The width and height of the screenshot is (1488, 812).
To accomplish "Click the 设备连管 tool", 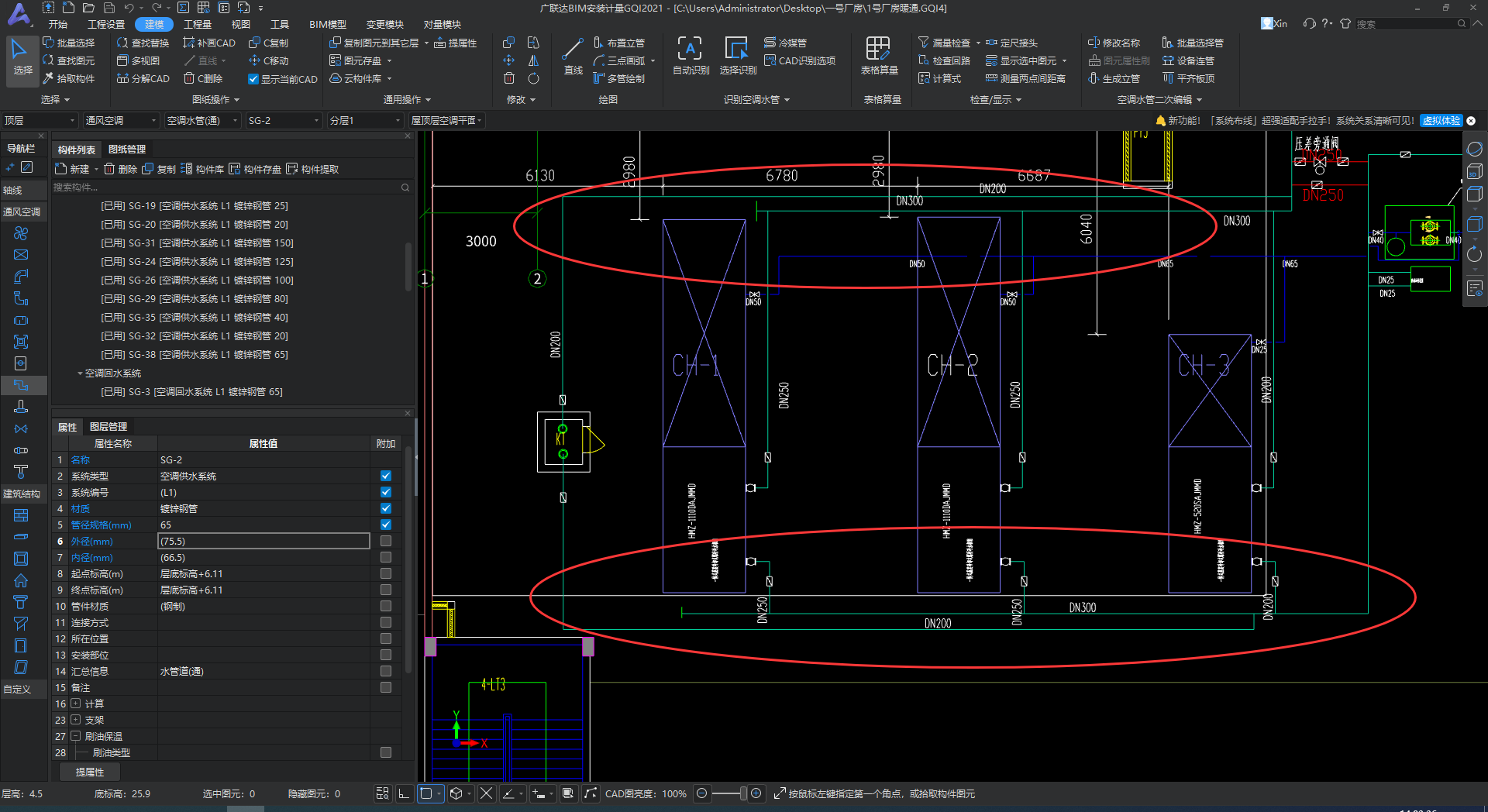I will pos(1188,60).
